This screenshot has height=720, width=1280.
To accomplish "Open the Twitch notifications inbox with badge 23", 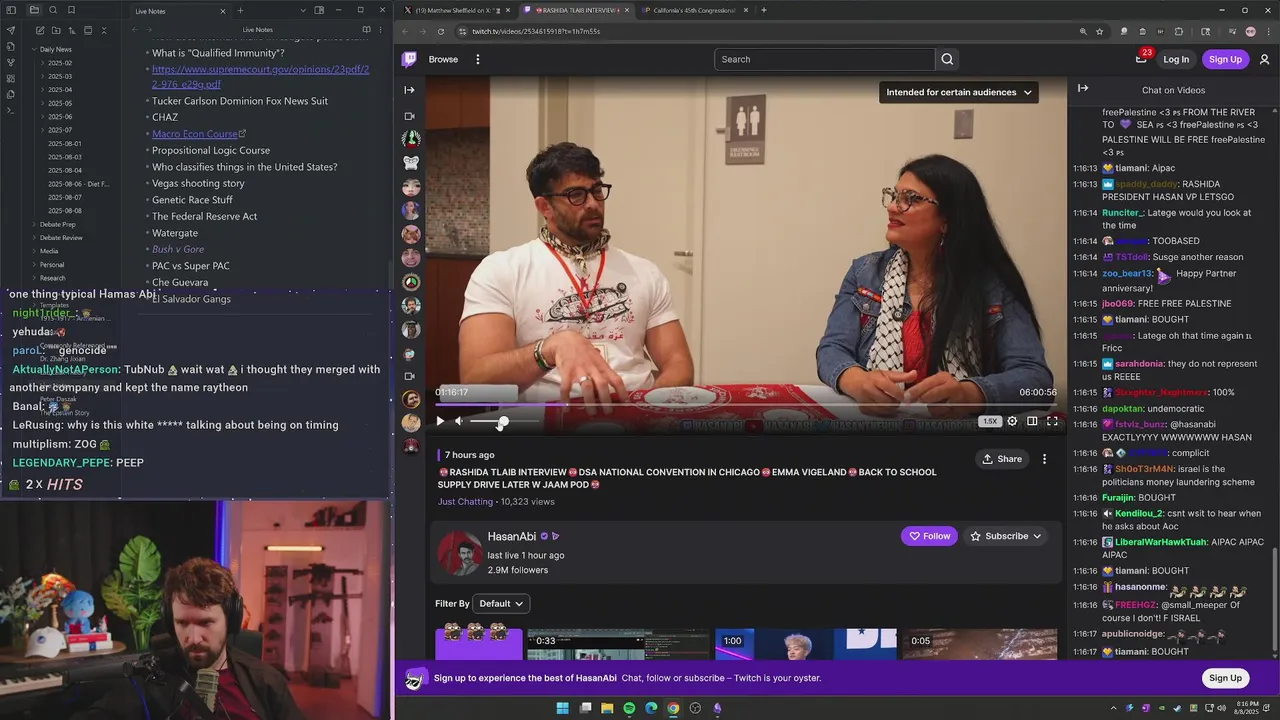I will pos(1141,59).
